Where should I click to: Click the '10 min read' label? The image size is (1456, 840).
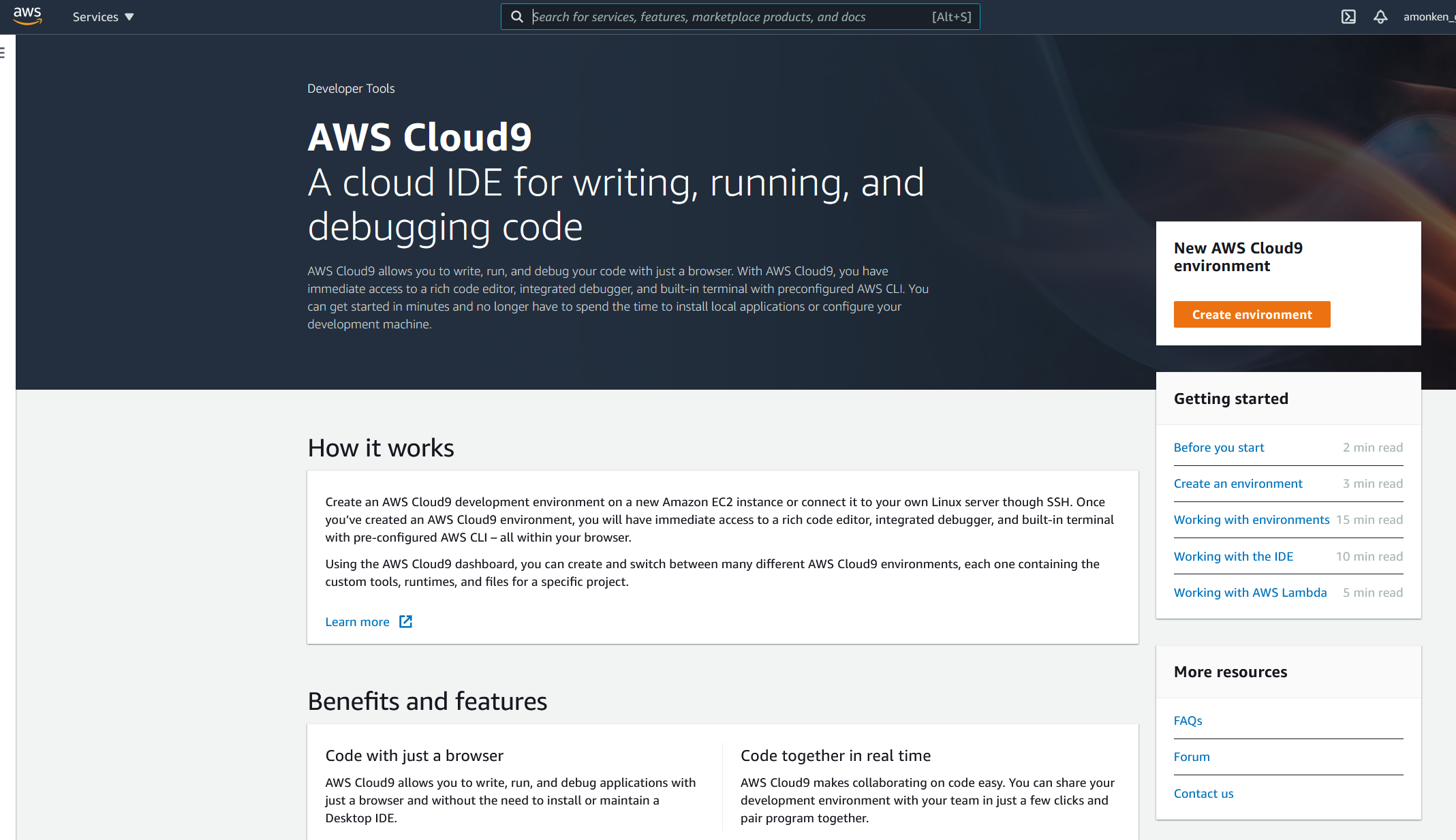point(1369,557)
